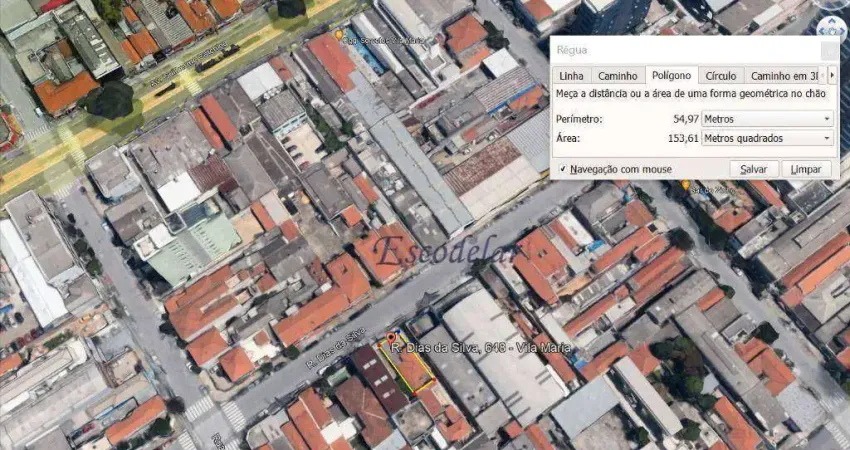
Task: Click the hand icon in the navigation control
Action: (832, 31)
